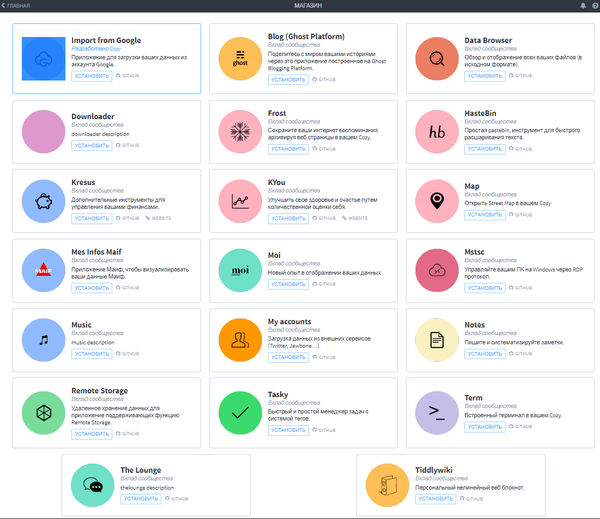Click the Import from Google cloud icon
Image resolution: width=600 pixels, height=519 pixels.
(44, 59)
